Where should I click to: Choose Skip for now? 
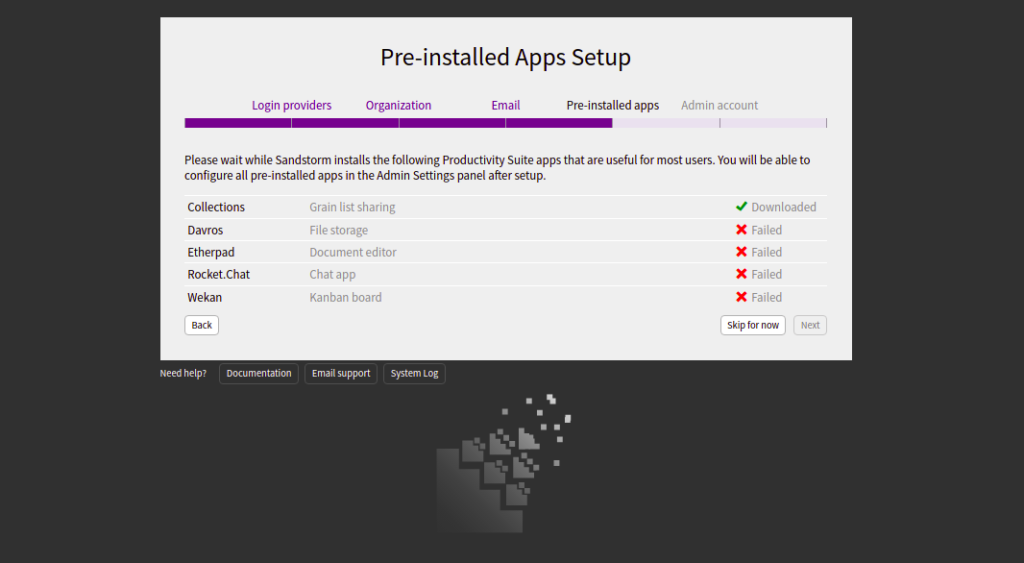tap(753, 325)
